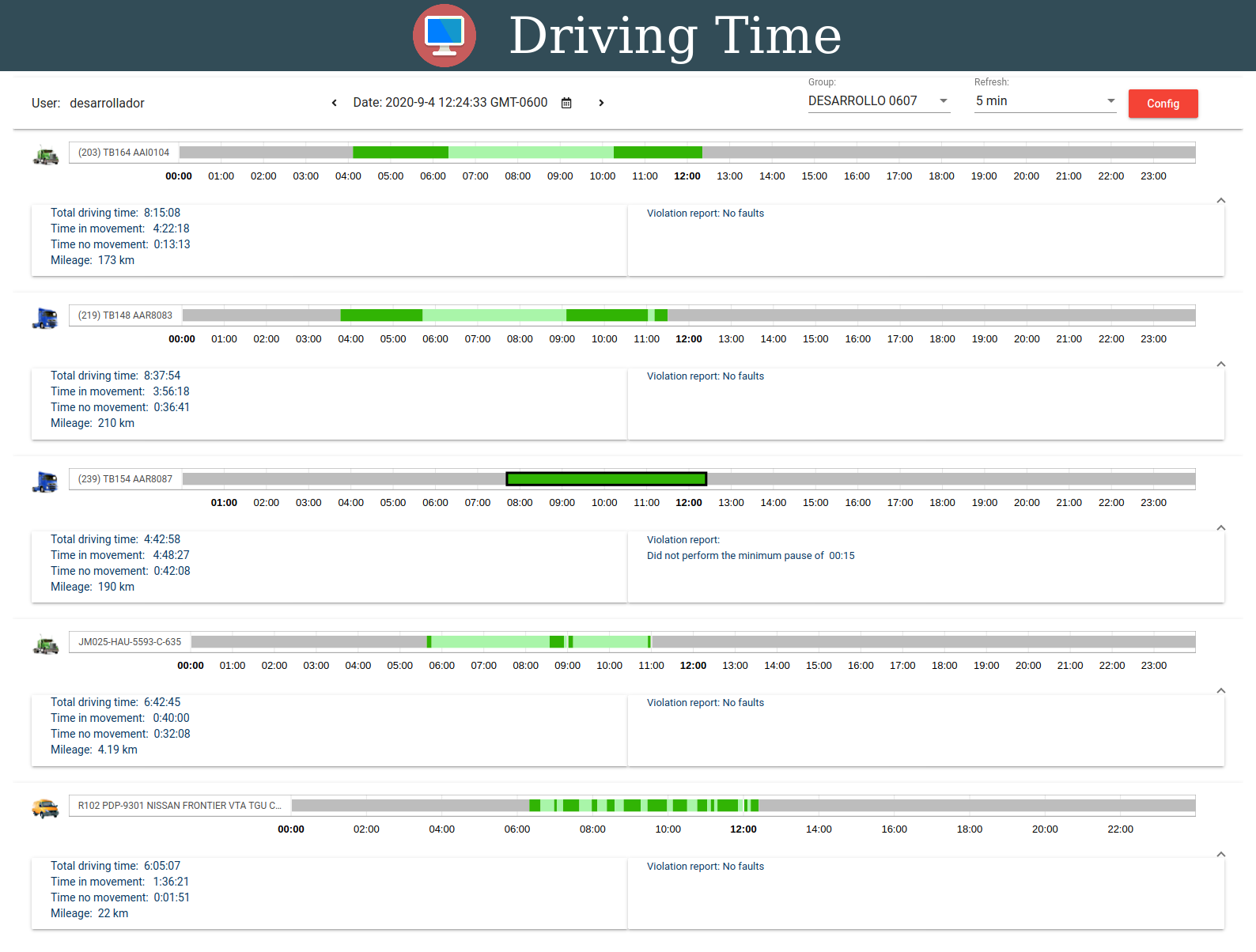
Task: Open the calendar date picker icon
Action: (566, 103)
